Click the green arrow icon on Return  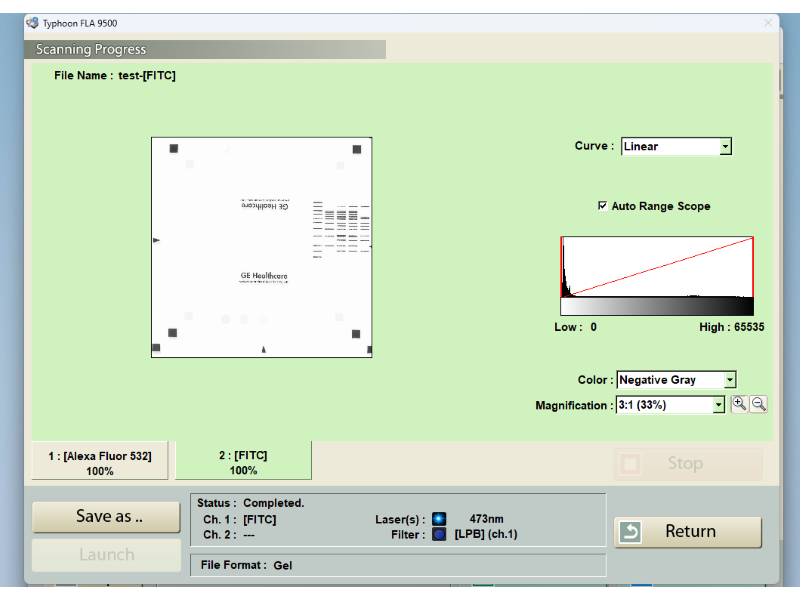(x=630, y=532)
